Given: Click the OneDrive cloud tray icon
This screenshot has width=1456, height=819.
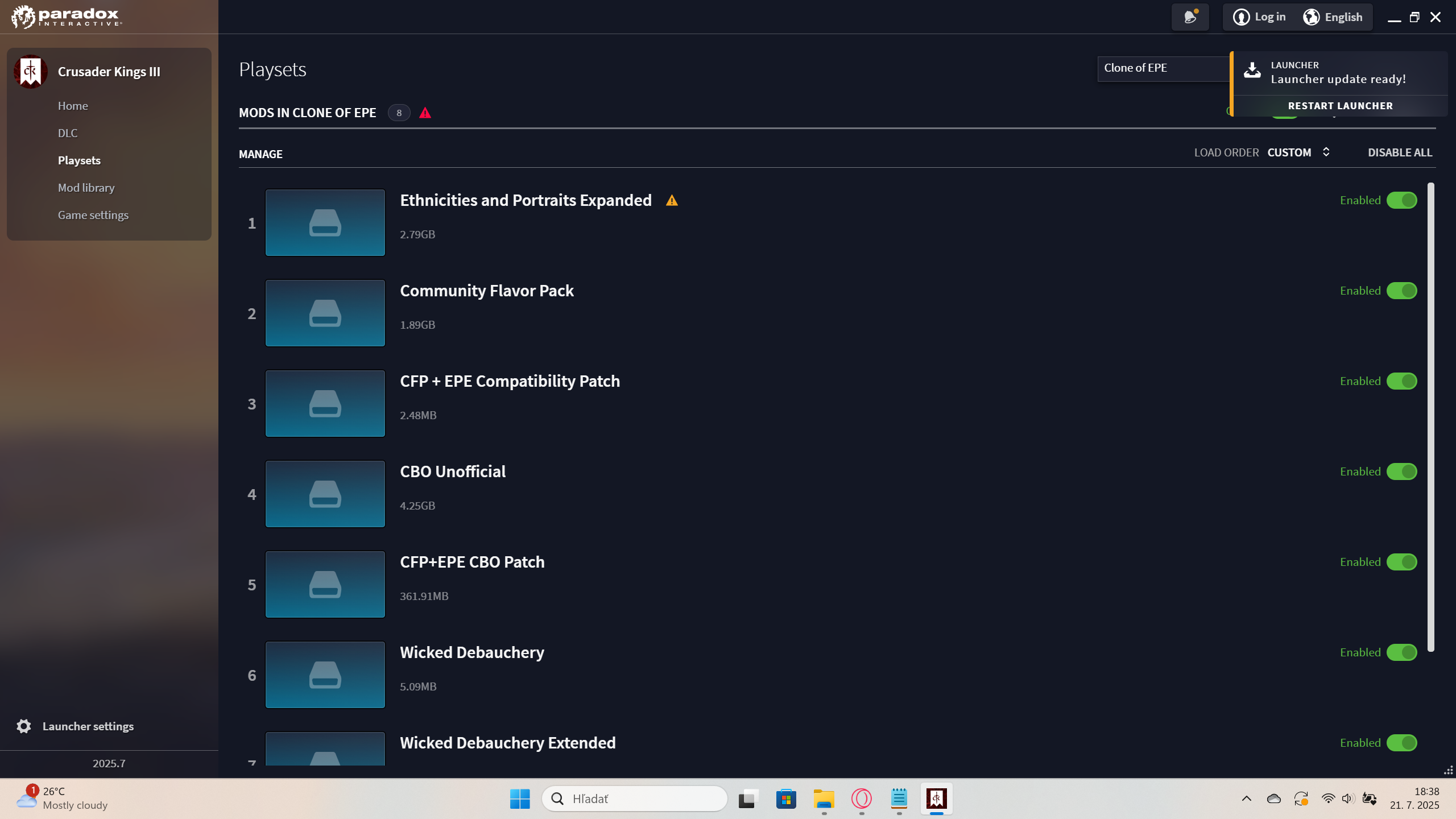Looking at the screenshot, I should (x=1274, y=799).
